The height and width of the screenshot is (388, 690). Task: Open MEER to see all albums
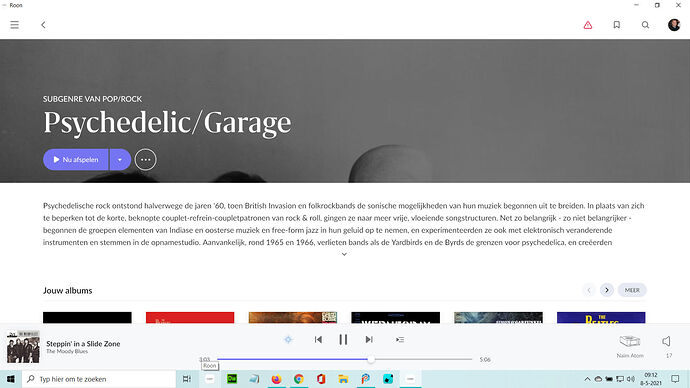click(632, 290)
